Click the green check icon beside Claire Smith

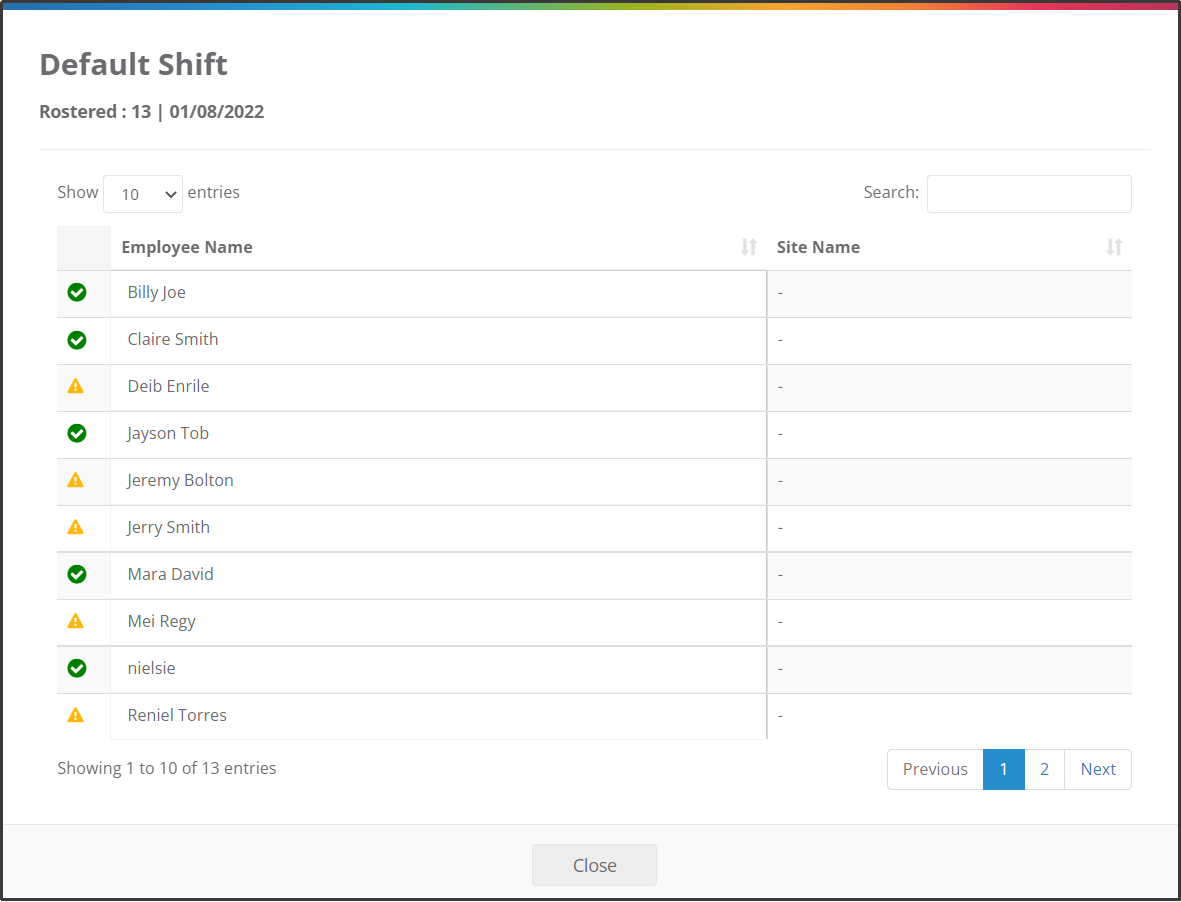(77, 340)
